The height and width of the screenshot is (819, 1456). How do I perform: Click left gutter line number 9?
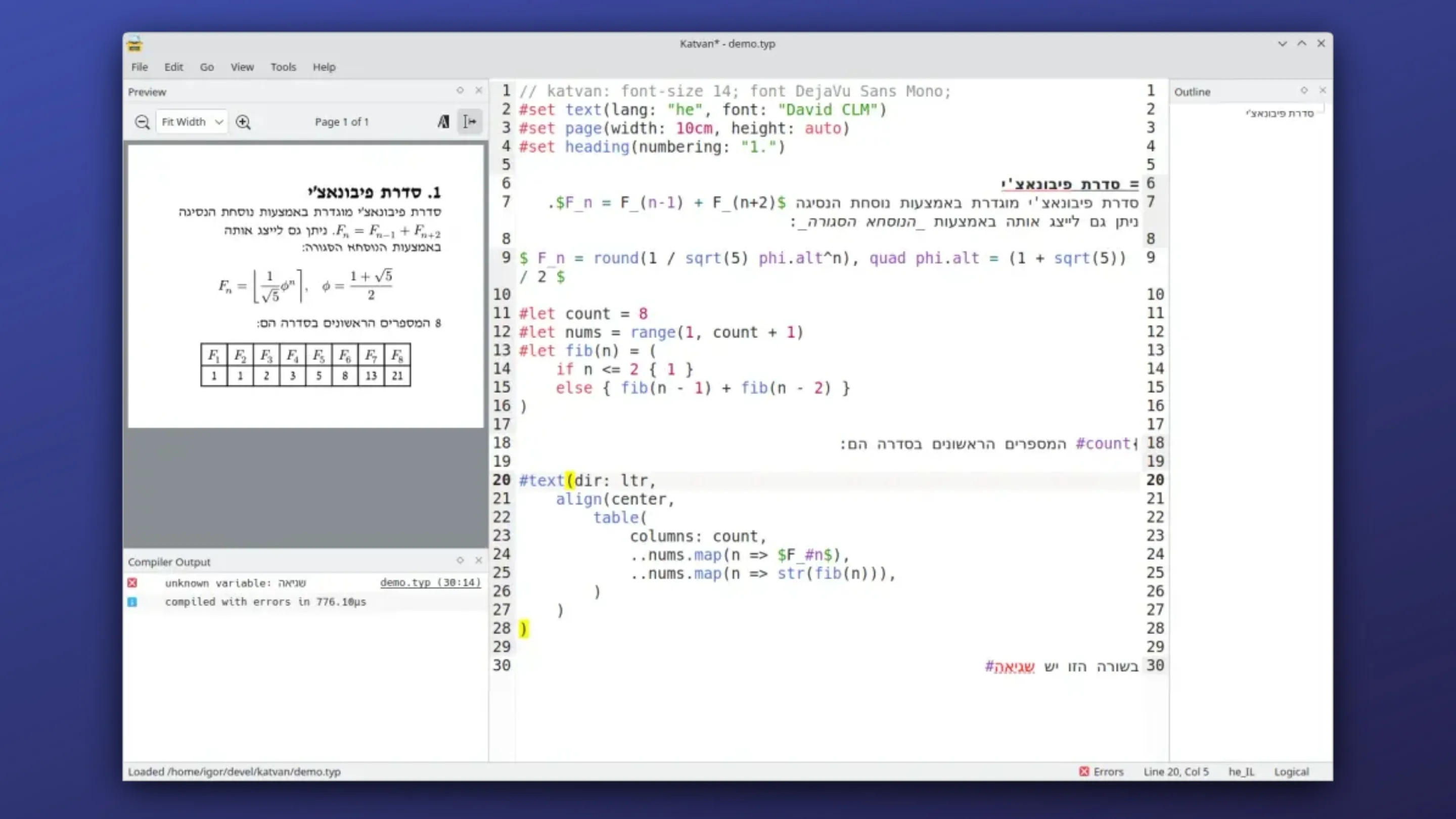(x=506, y=258)
